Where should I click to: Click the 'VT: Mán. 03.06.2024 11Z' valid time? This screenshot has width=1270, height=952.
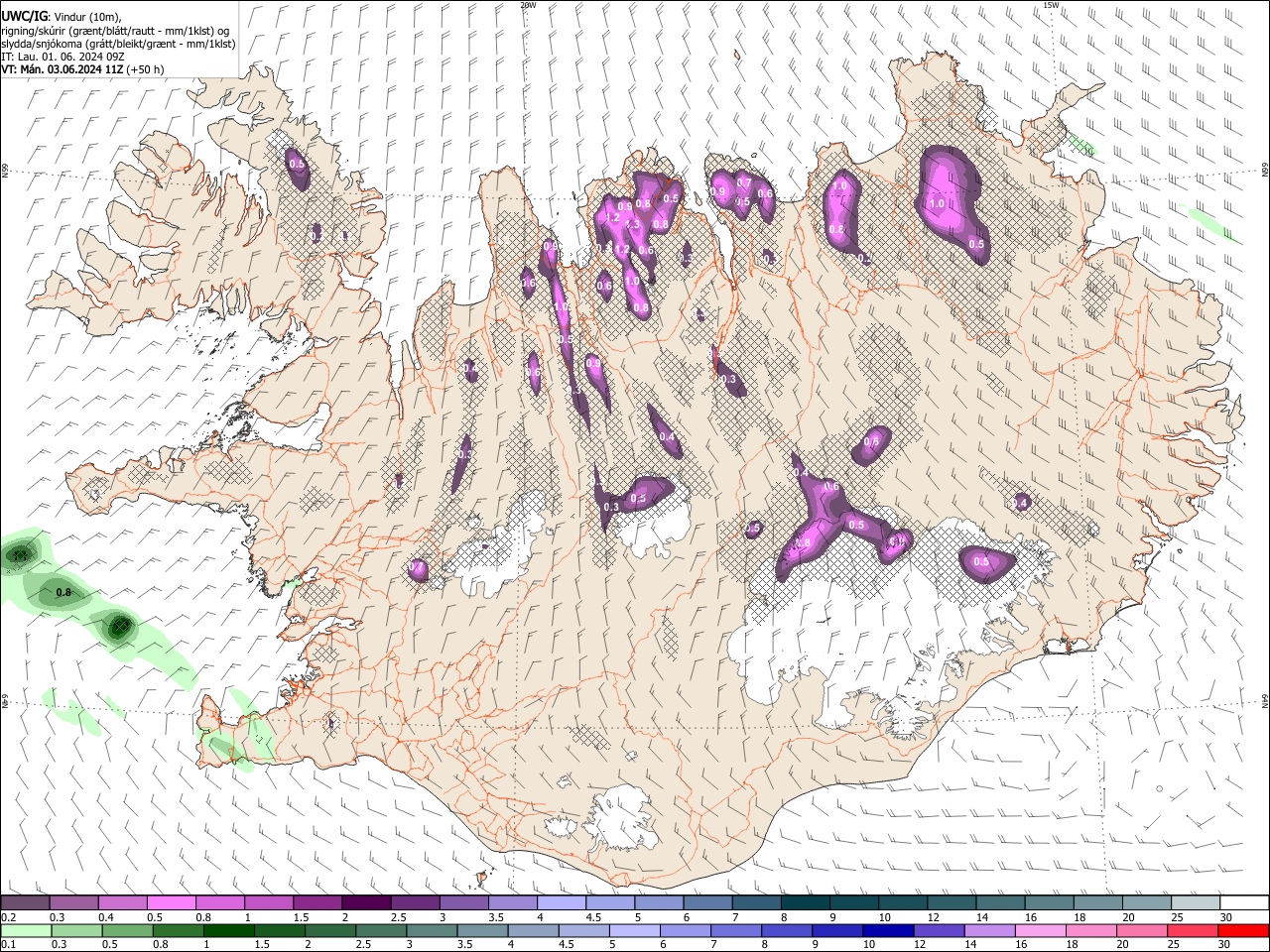(62, 69)
